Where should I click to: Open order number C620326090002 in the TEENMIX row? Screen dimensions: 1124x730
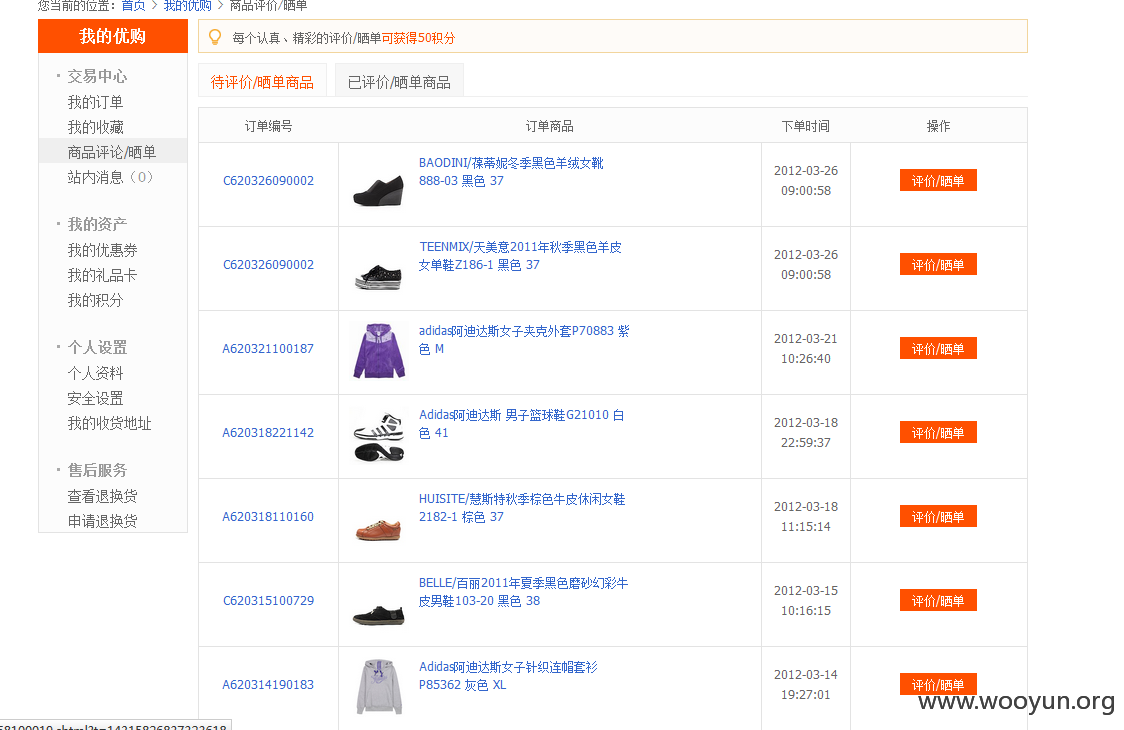pos(268,265)
